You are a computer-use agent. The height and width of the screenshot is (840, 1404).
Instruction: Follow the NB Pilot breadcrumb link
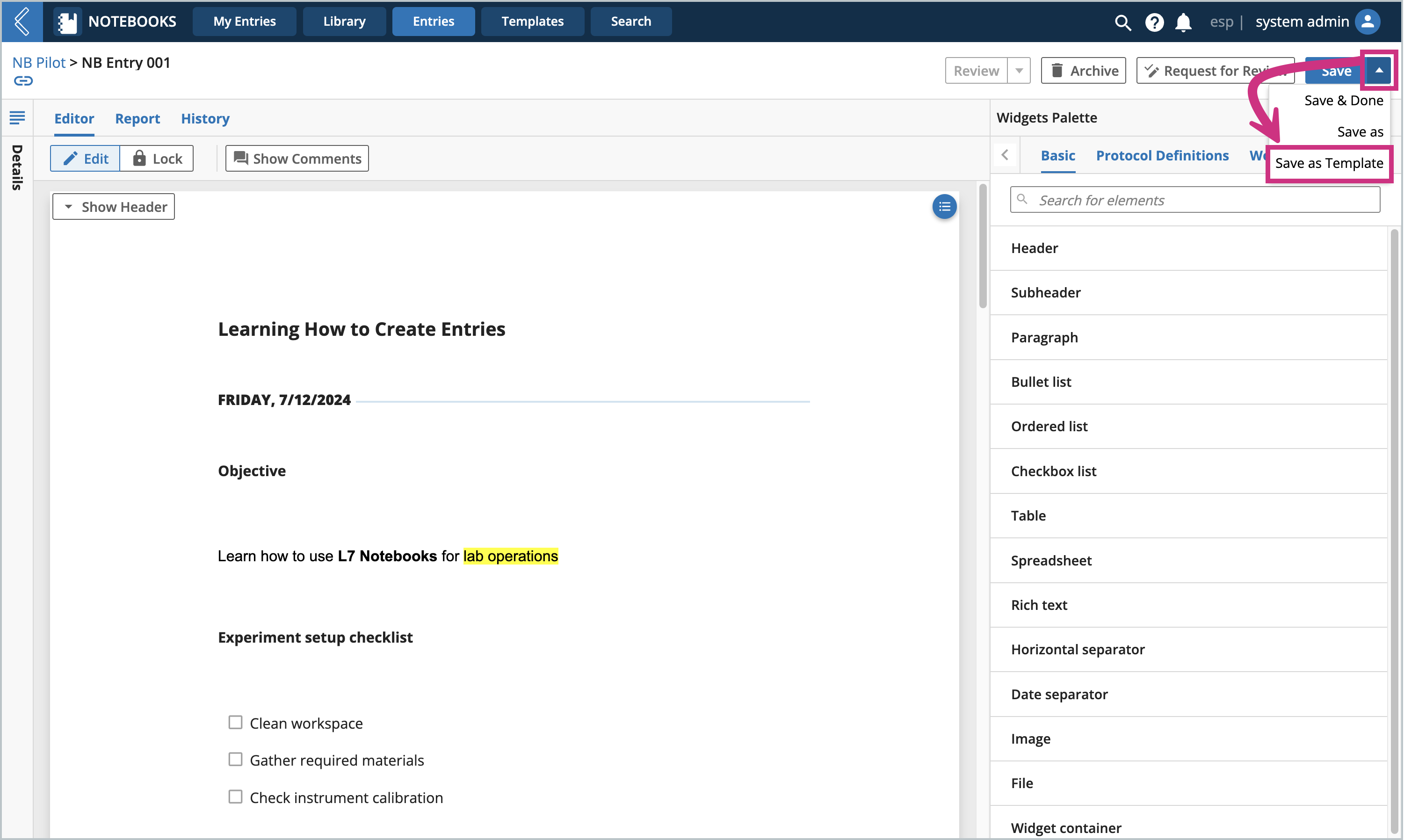39,62
